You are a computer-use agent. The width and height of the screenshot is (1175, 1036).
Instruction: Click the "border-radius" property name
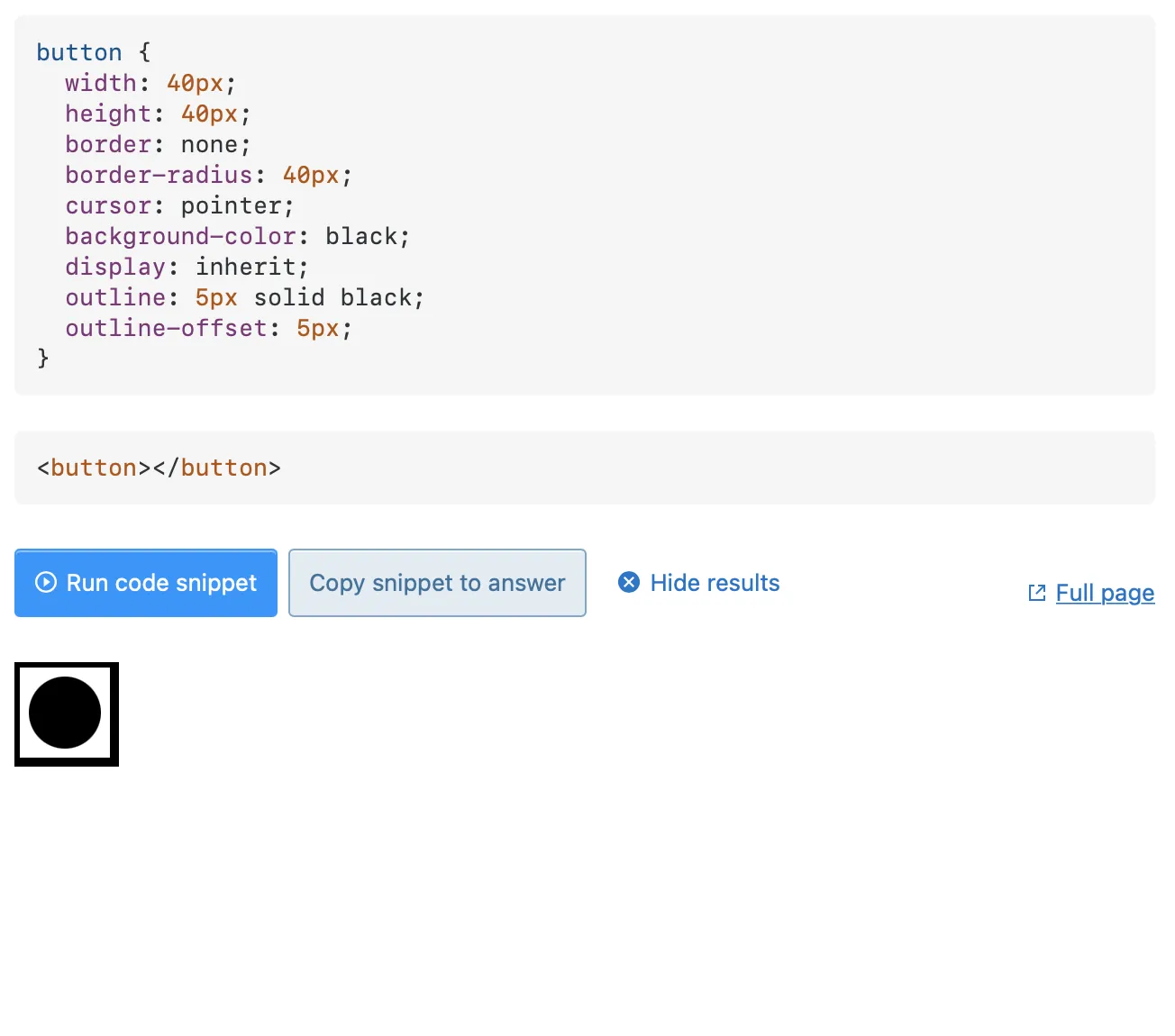[x=159, y=175]
